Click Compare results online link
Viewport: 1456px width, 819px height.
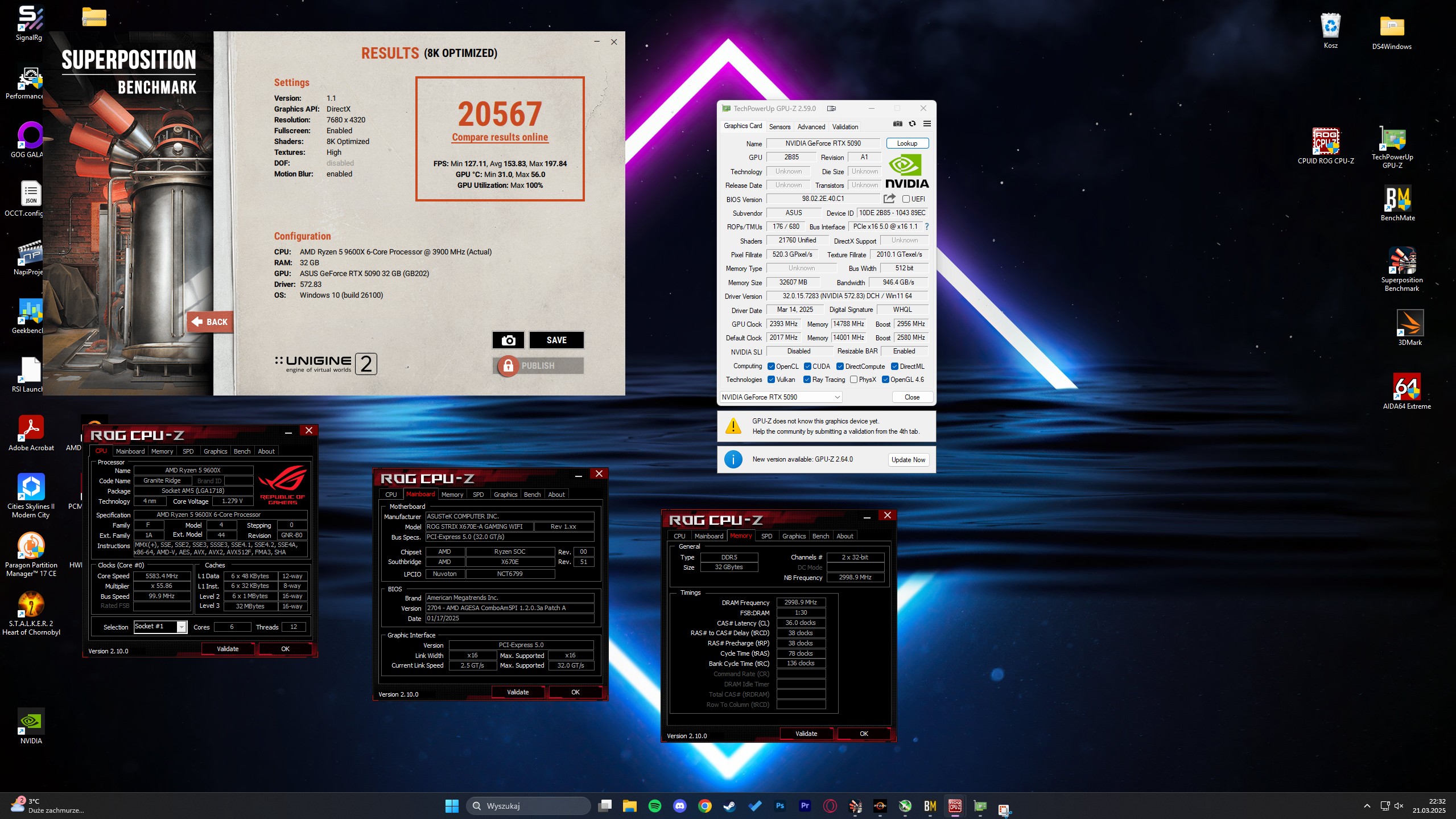[500, 137]
